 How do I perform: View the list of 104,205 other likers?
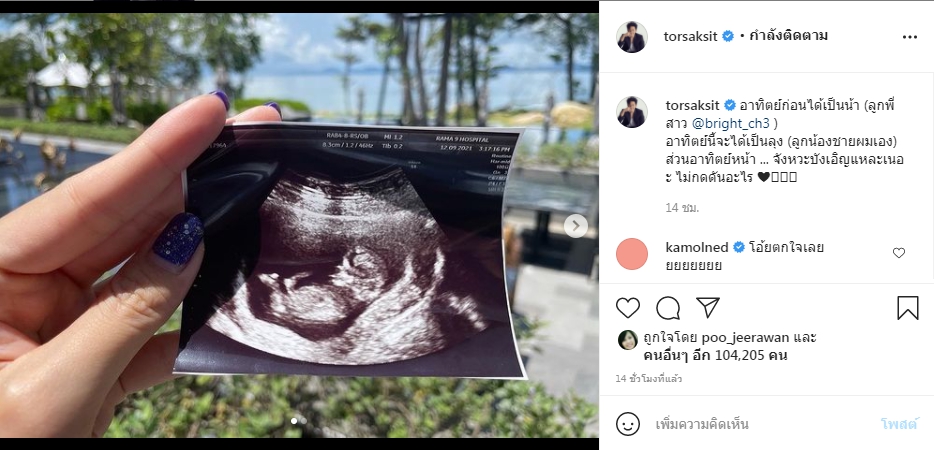pos(716,355)
